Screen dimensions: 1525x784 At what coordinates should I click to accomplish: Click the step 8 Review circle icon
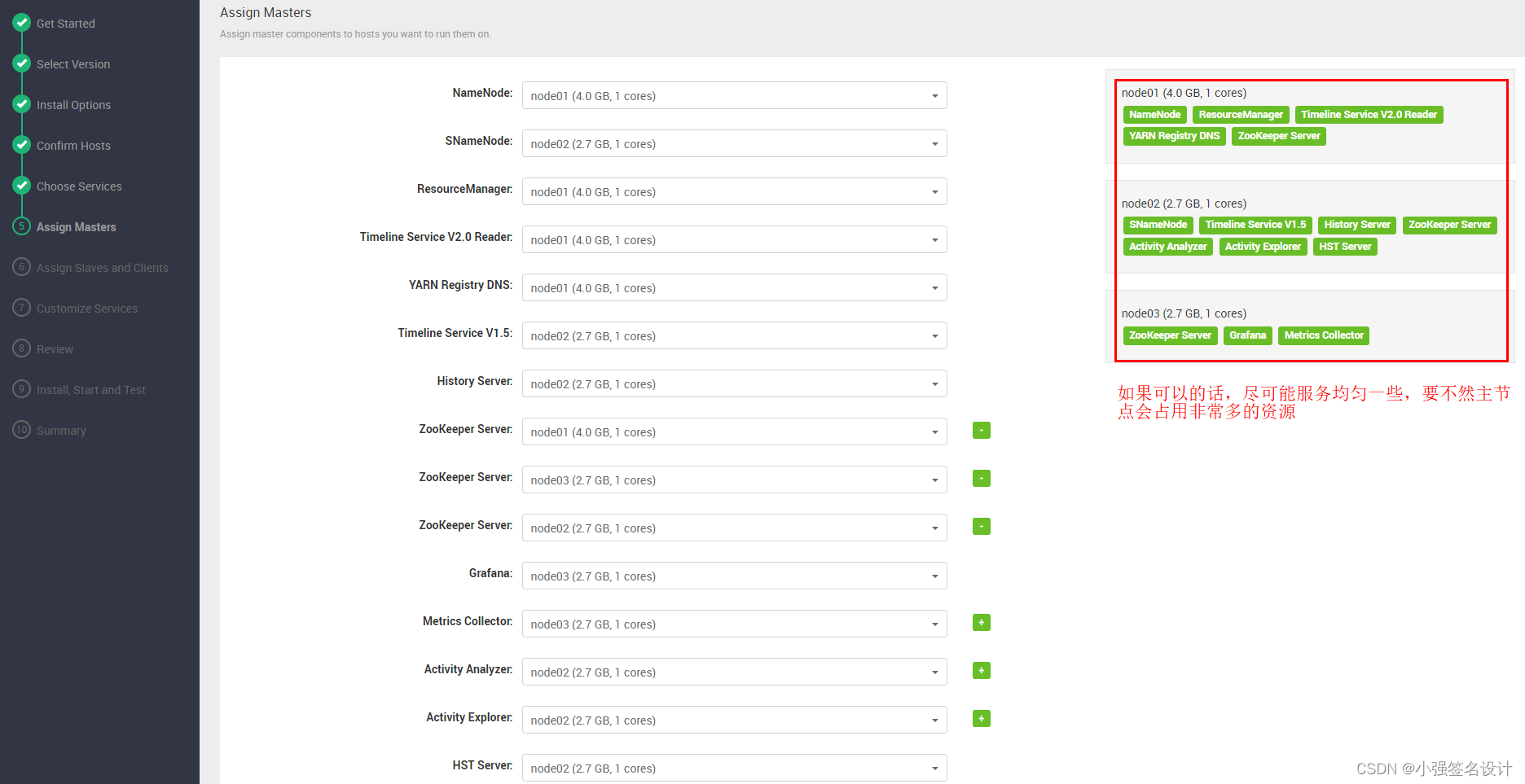click(x=22, y=348)
